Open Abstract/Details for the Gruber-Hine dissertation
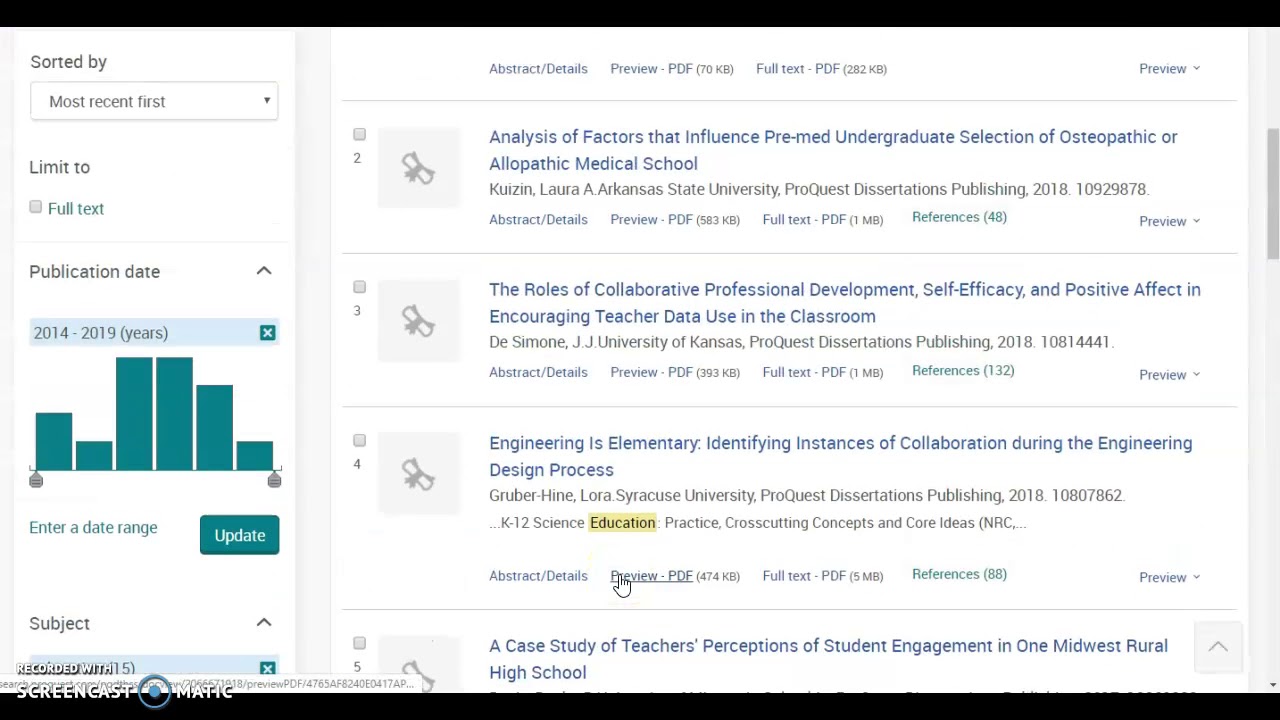Screen dimensions: 1280x720 point(538,575)
